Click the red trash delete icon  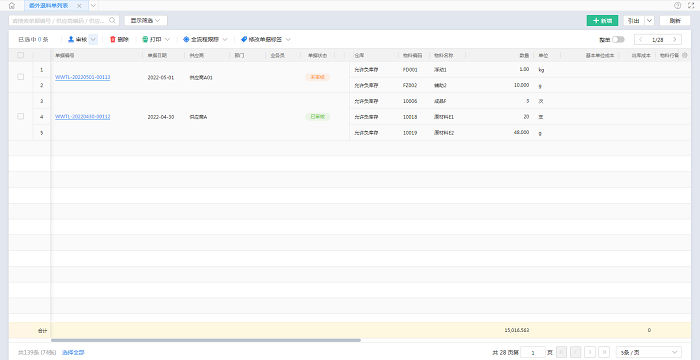112,39
